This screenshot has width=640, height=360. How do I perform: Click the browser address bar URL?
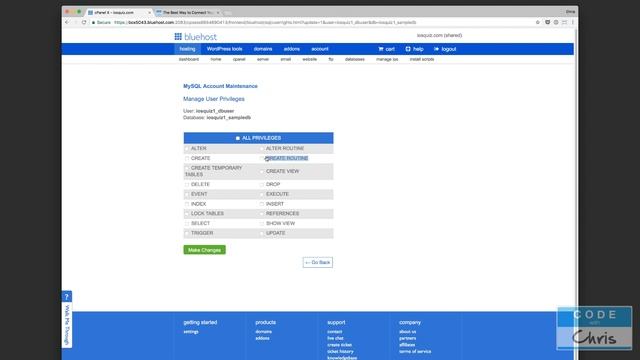265,22
